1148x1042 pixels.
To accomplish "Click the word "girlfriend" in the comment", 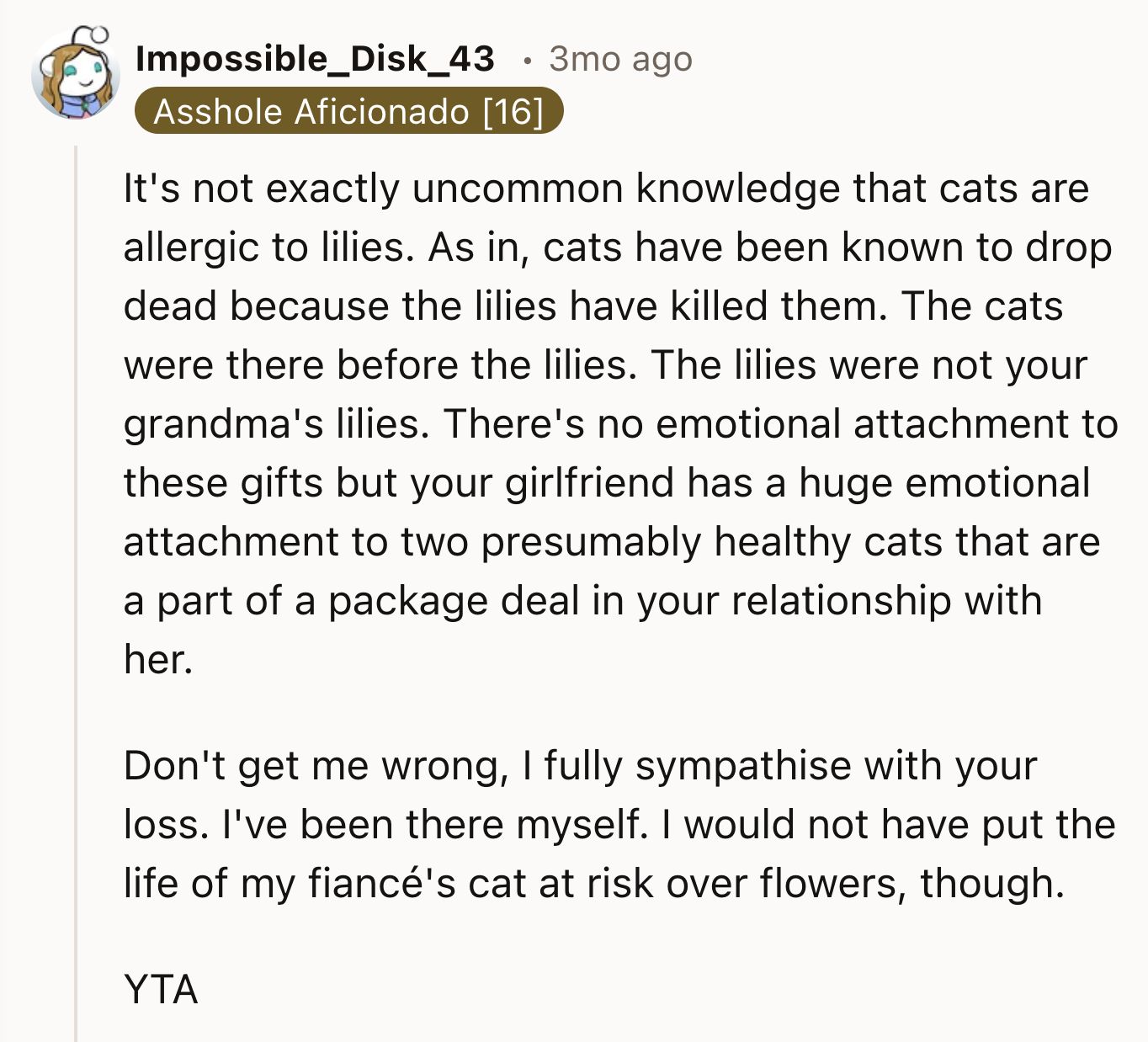I will (589, 482).
